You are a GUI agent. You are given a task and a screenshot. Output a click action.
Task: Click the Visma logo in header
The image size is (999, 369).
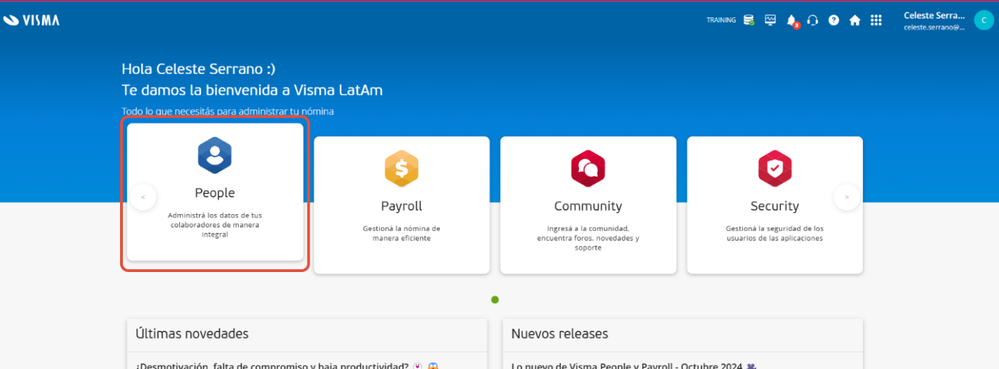[31, 20]
